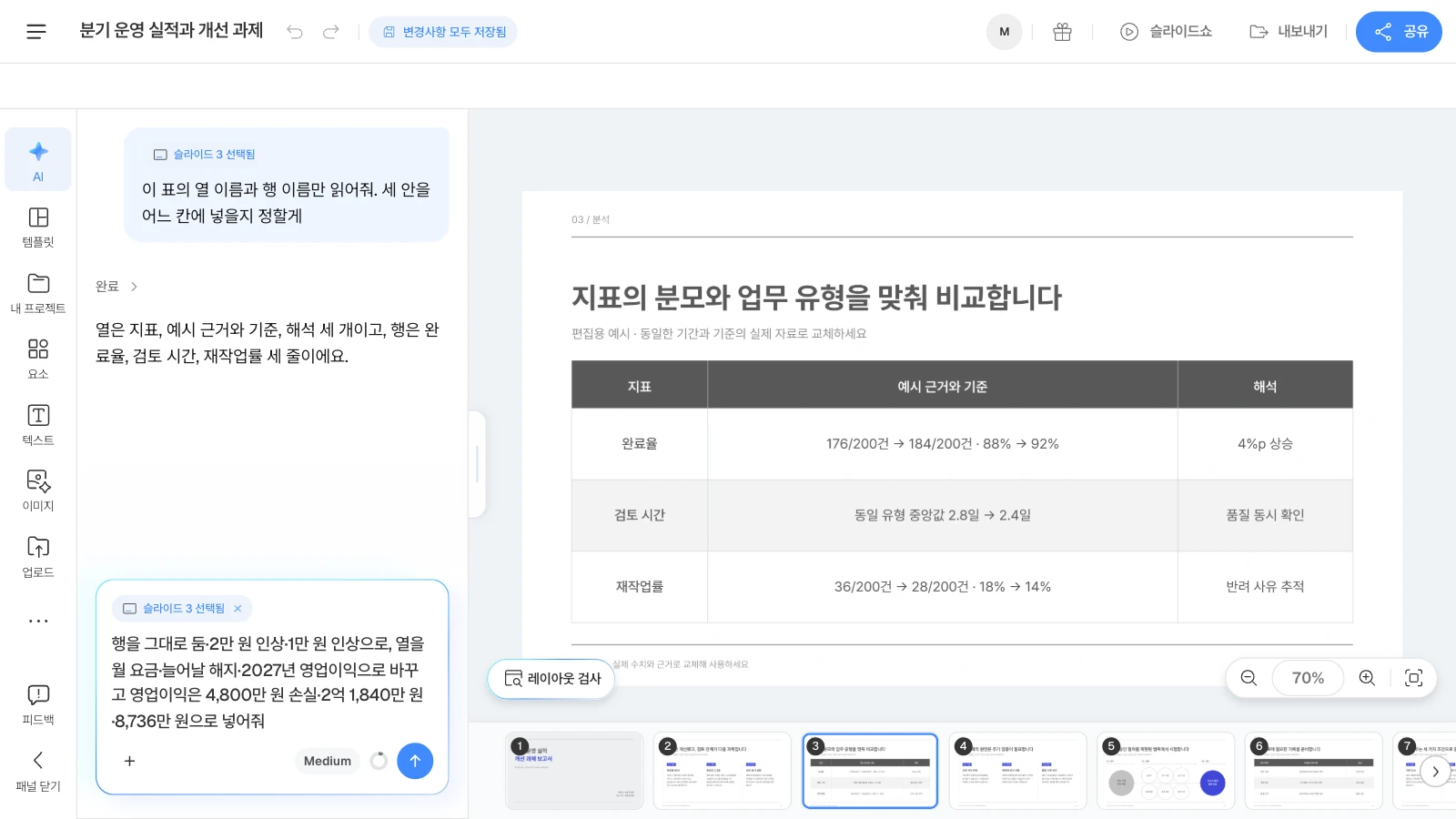This screenshot has height=819, width=1456.
Task: Click the presentation title text
Action: click(x=171, y=31)
